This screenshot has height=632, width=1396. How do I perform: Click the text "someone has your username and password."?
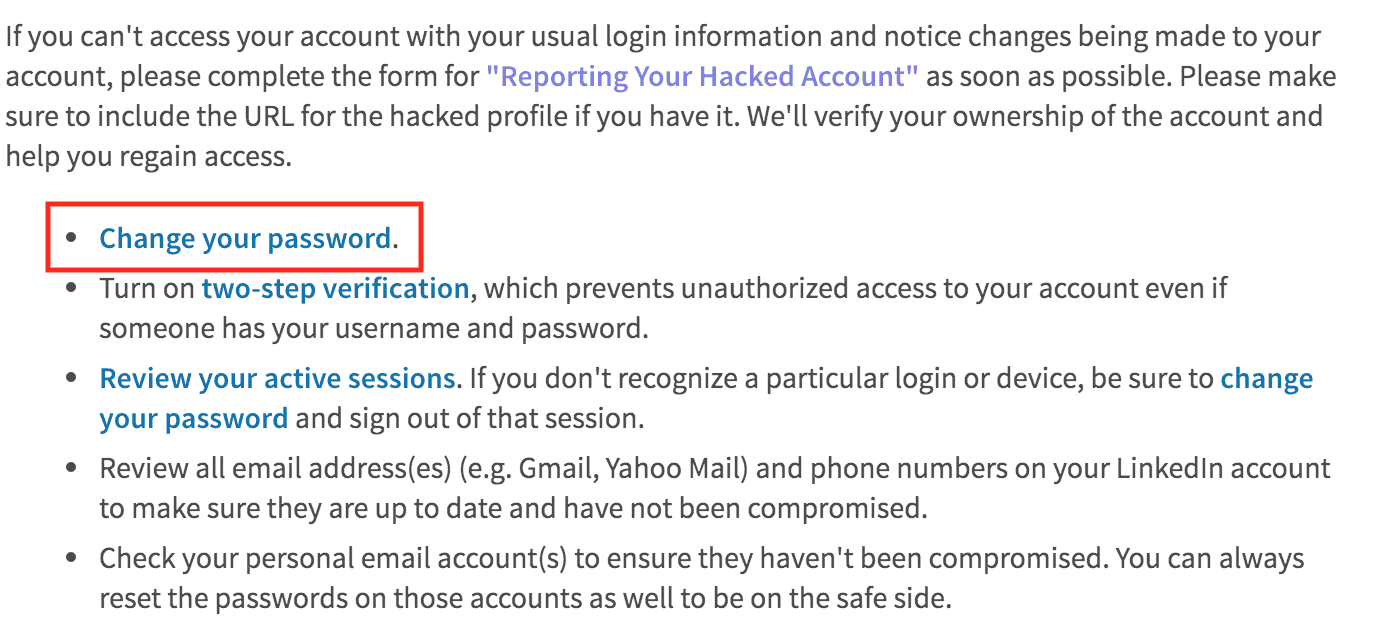pyautogui.click(x=374, y=329)
